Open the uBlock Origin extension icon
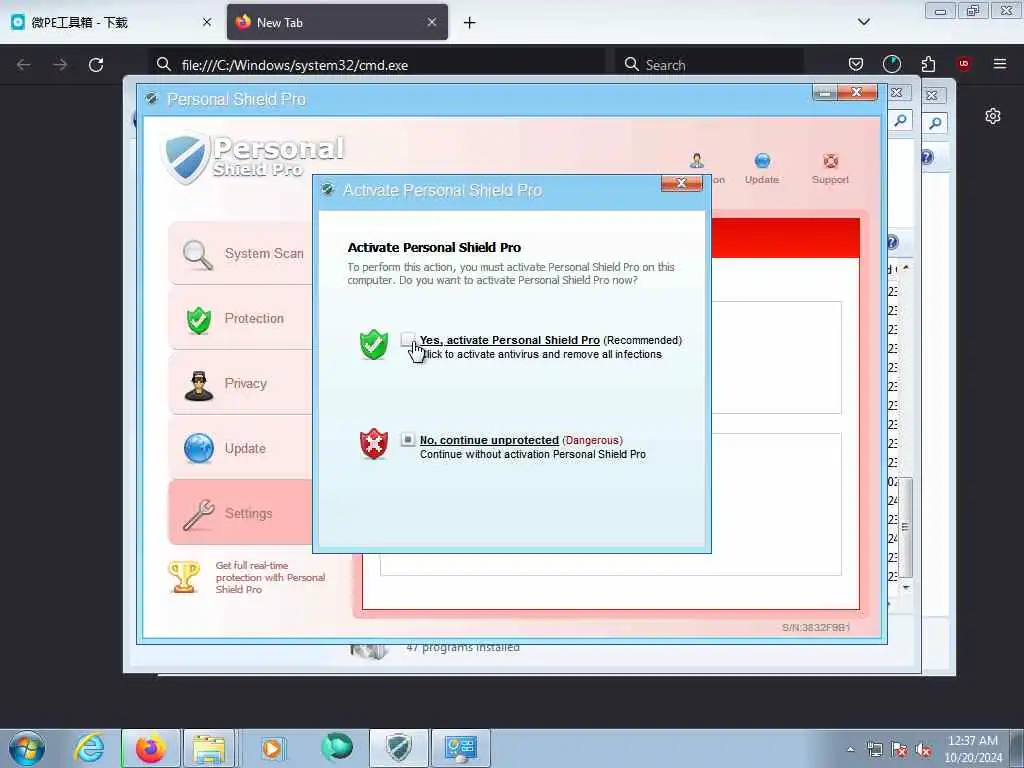Image resolution: width=1024 pixels, height=768 pixels. click(x=964, y=64)
